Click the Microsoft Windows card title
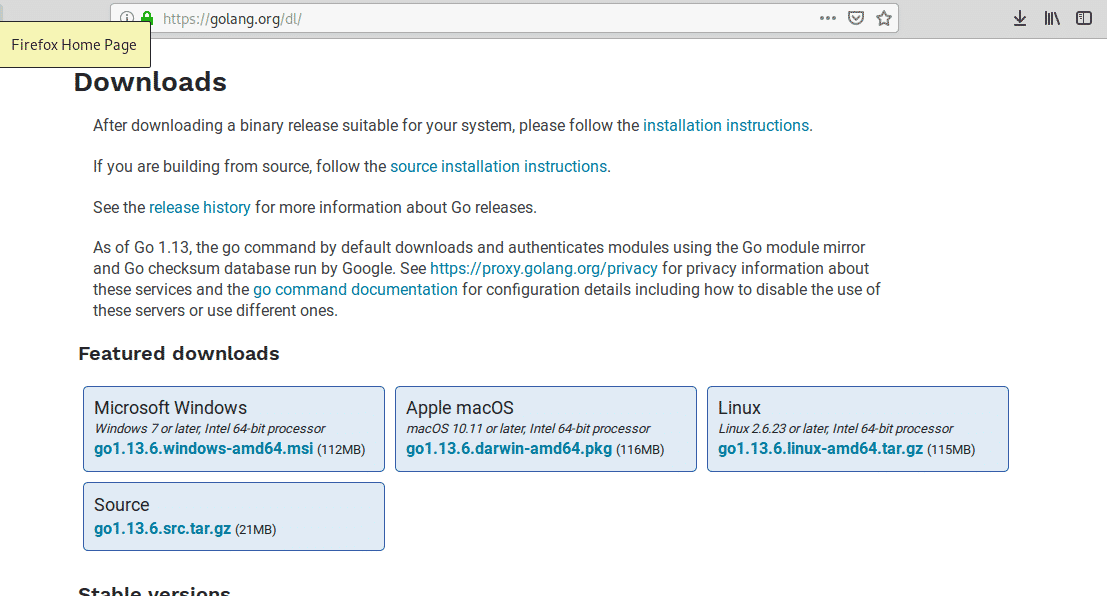This screenshot has height=596, width=1107. pyautogui.click(x=170, y=407)
